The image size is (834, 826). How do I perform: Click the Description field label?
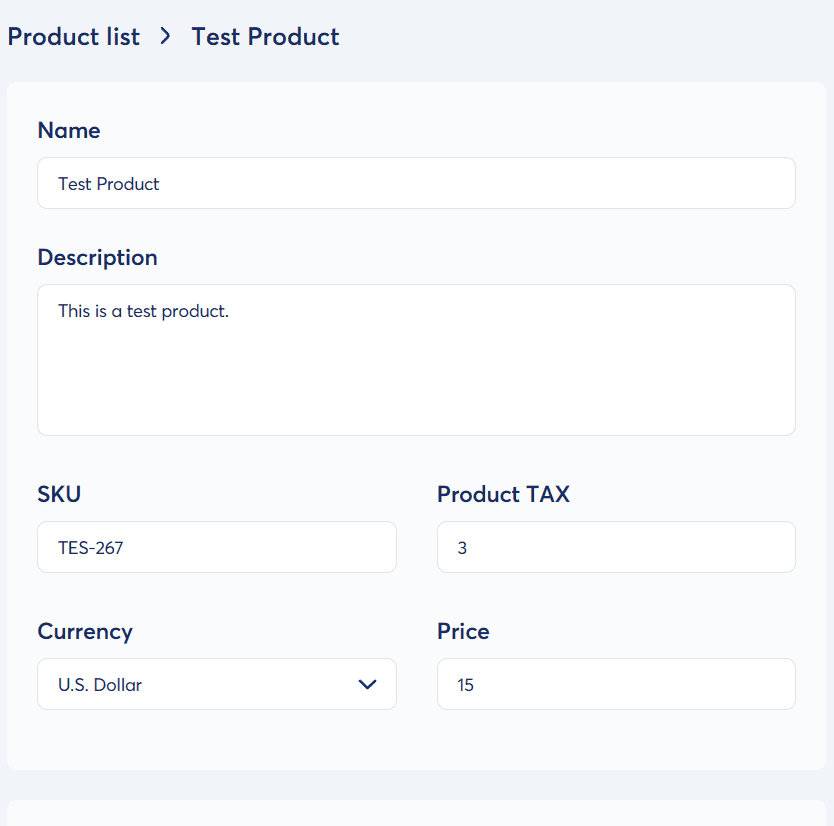tap(97, 258)
